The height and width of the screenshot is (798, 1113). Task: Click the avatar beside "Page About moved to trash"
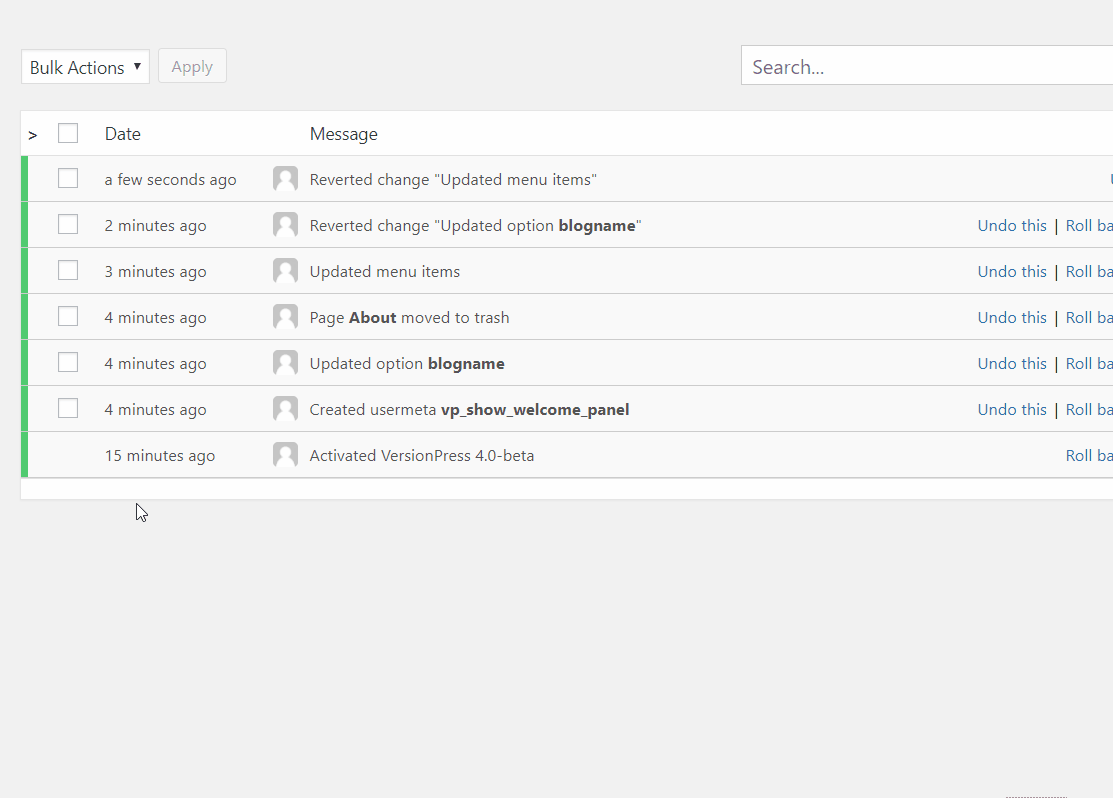pos(285,316)
